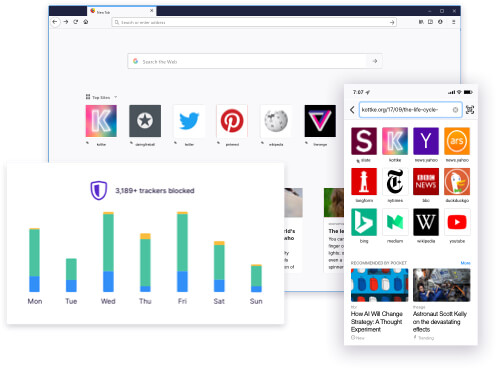
Task: Tap the BBC News shortcut tile
Action: click(x=426, y=181)
